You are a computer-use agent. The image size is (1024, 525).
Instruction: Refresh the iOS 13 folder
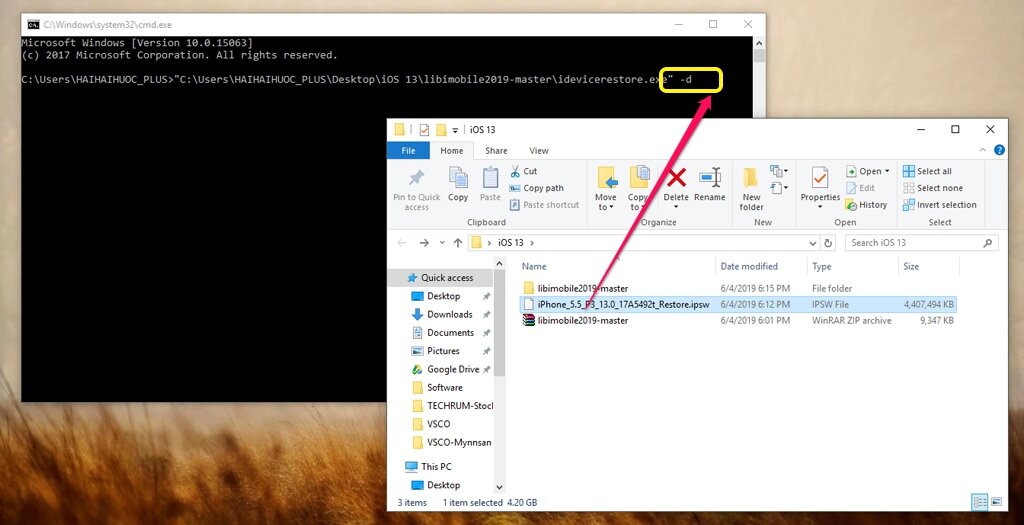[x=828, y=243]
